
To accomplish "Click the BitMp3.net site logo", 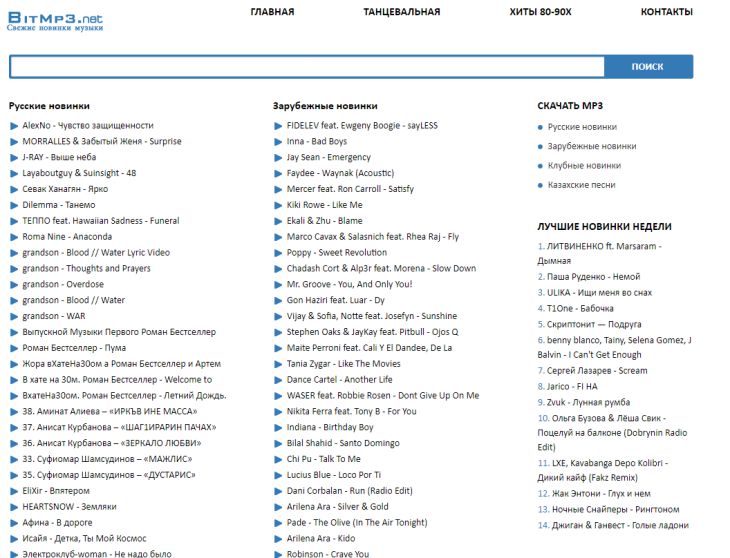I will tap(55, 20).
